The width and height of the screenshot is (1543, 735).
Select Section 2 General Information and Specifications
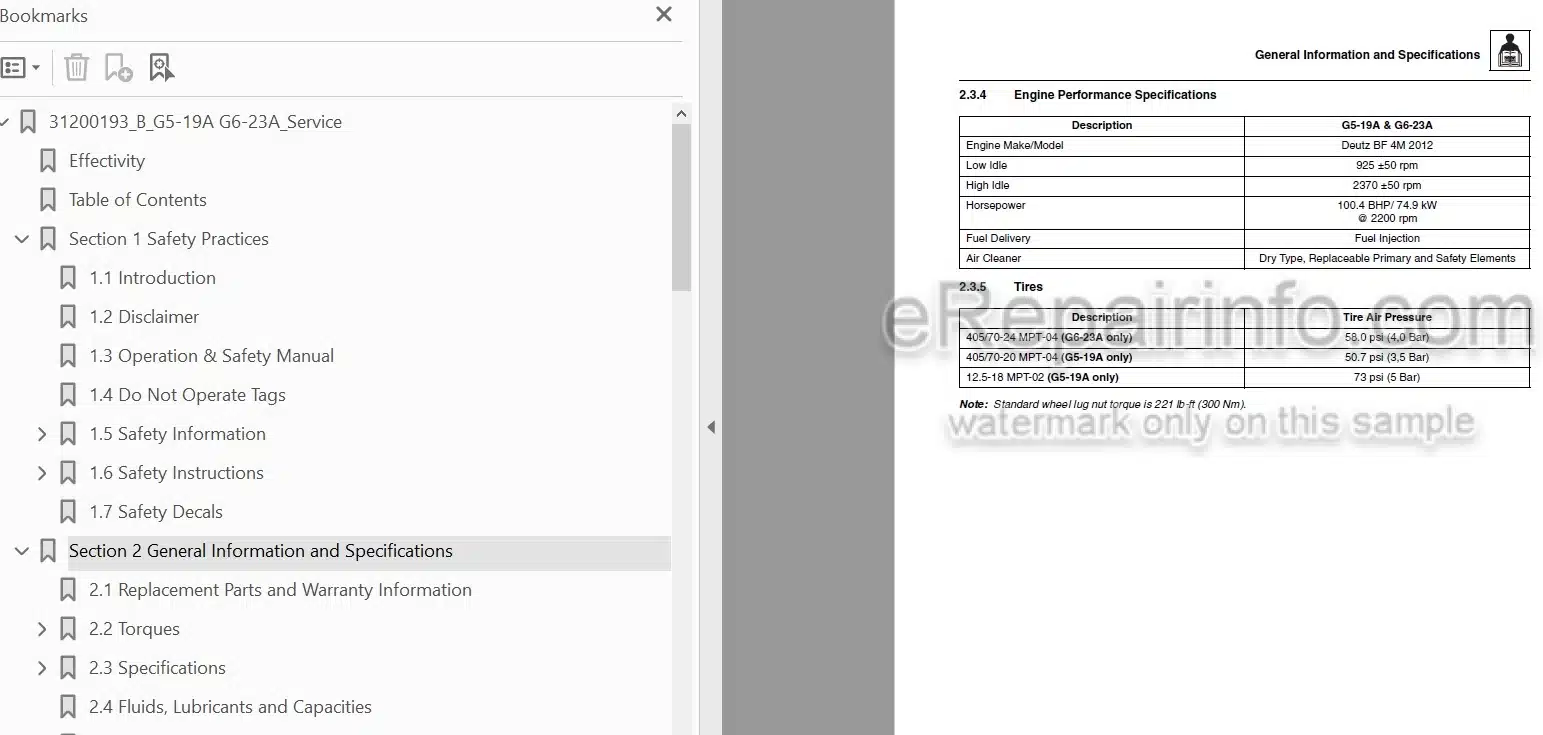point(261,551)
